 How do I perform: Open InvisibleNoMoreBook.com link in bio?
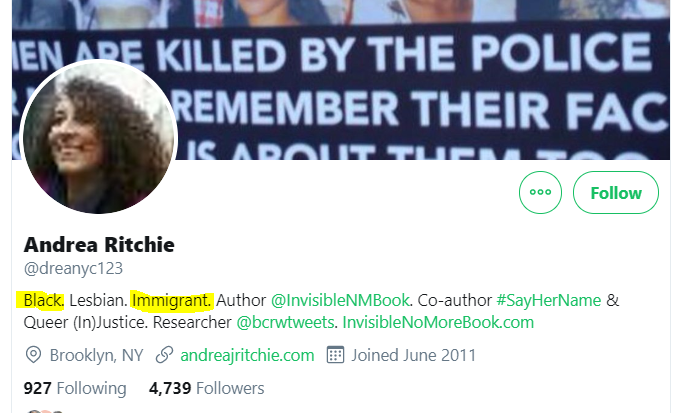click(x=438, y=322)
